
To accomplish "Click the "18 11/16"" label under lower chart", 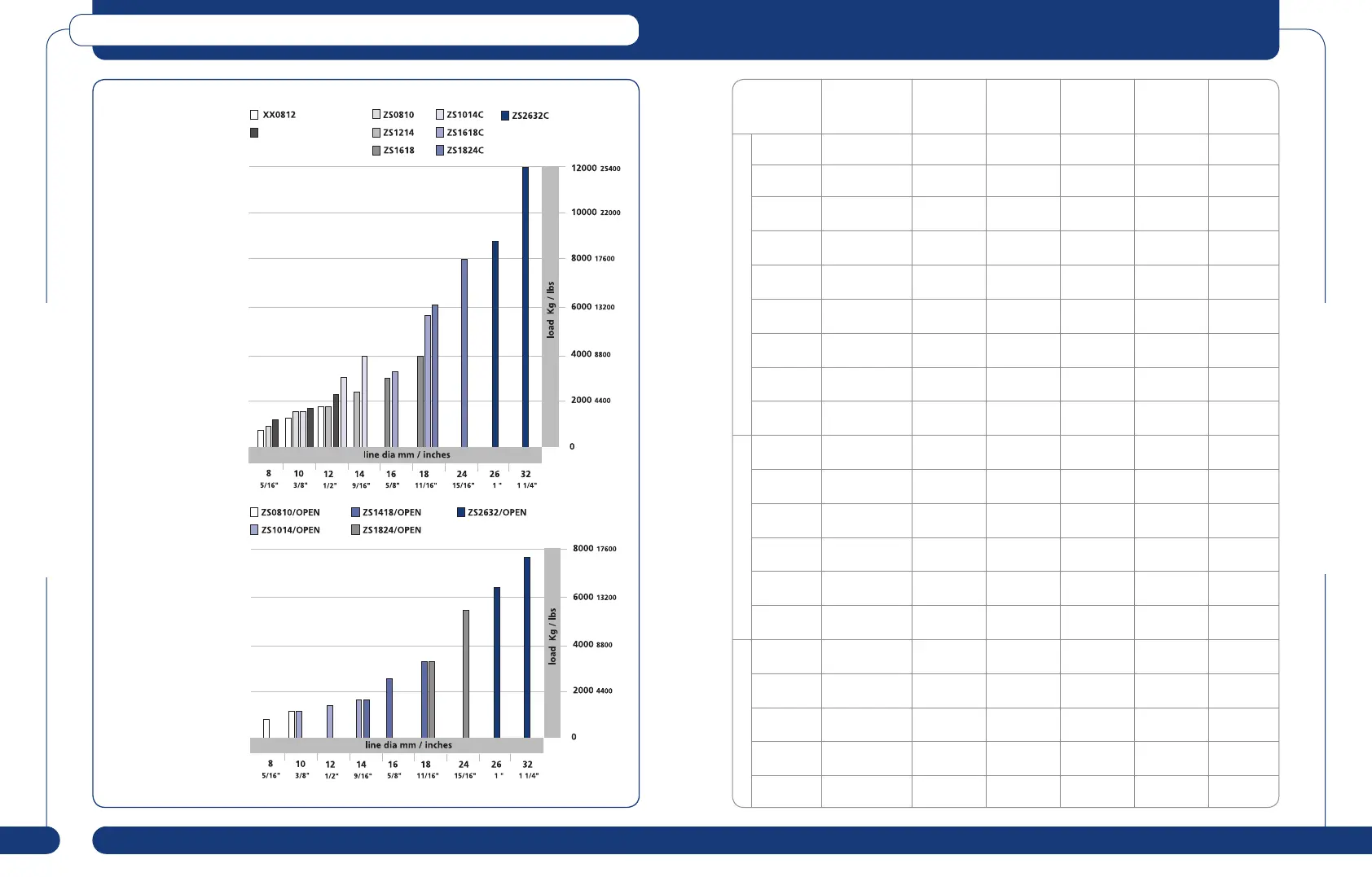I will click(427, 770).
